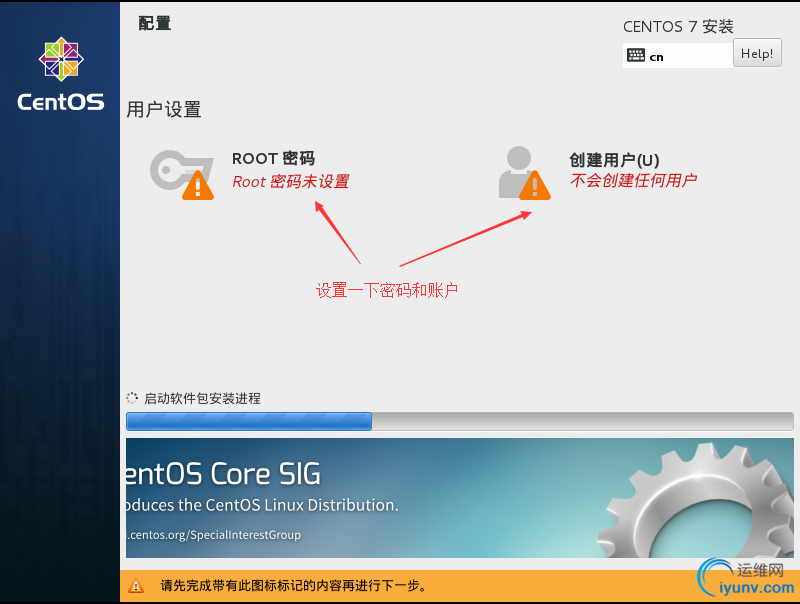Click the 请先完成带有此图标标记的内容 warning message
The width and height of the screenshot is (800, 604).
[x=294, y=586]
